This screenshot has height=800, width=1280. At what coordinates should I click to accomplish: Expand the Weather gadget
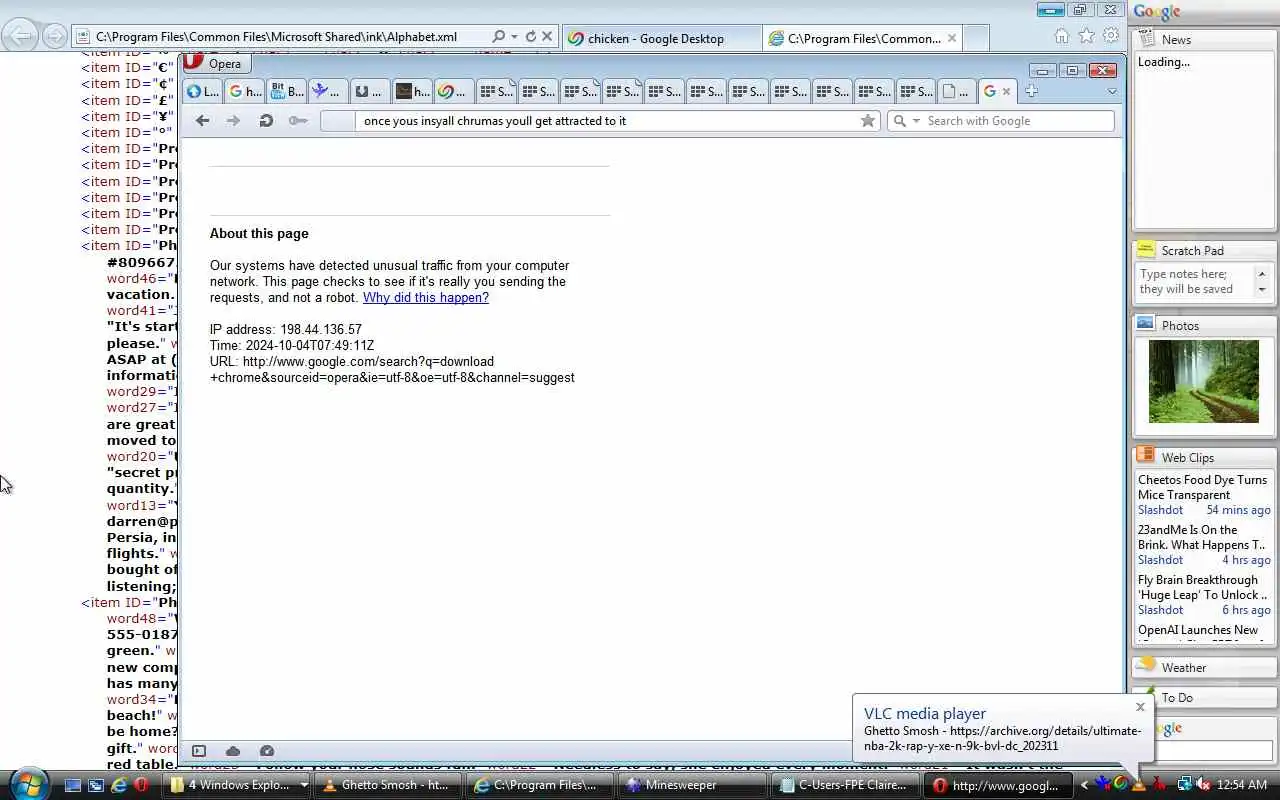(1204, 667)
